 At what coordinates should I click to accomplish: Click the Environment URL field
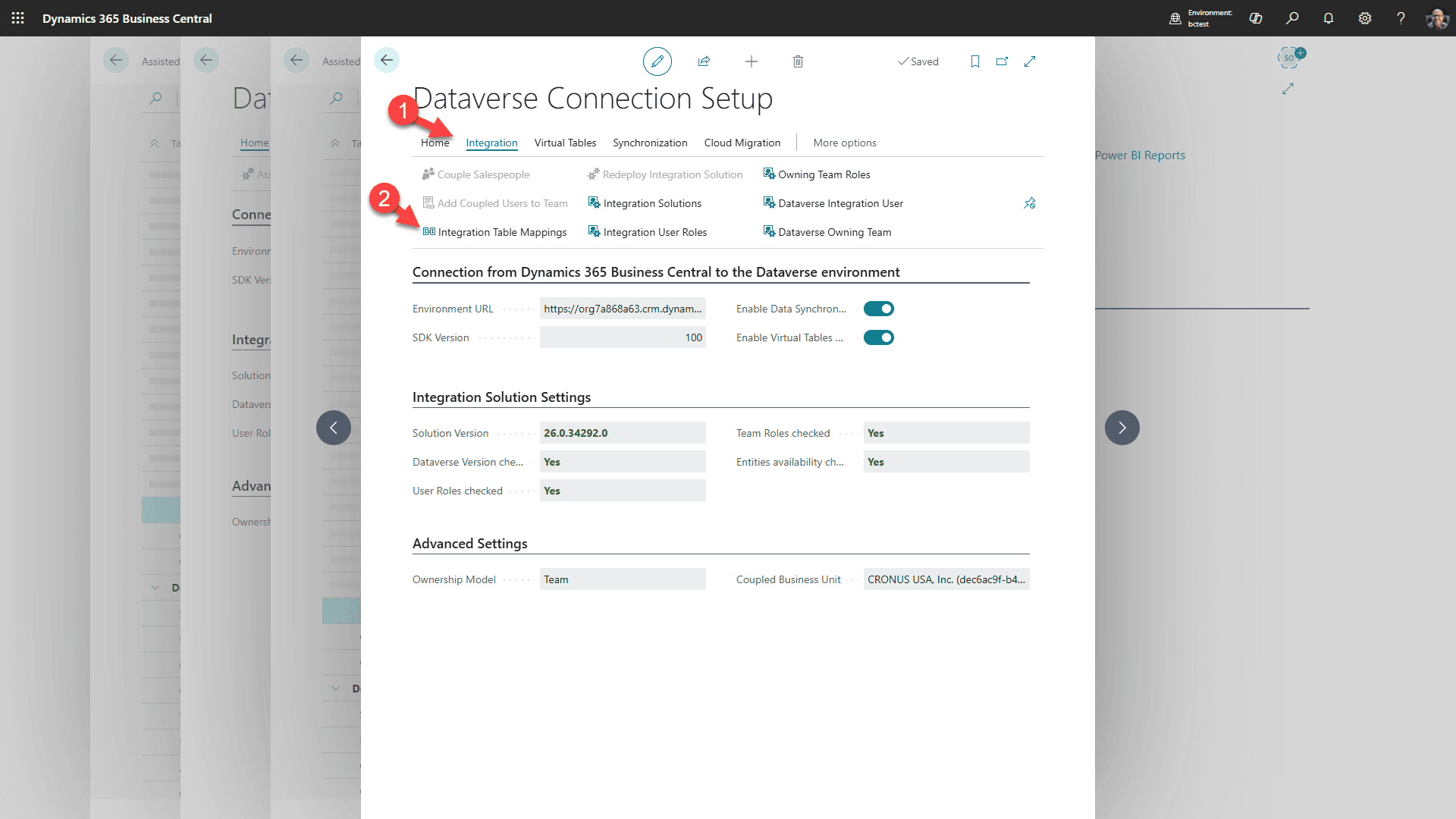(622, 309)
